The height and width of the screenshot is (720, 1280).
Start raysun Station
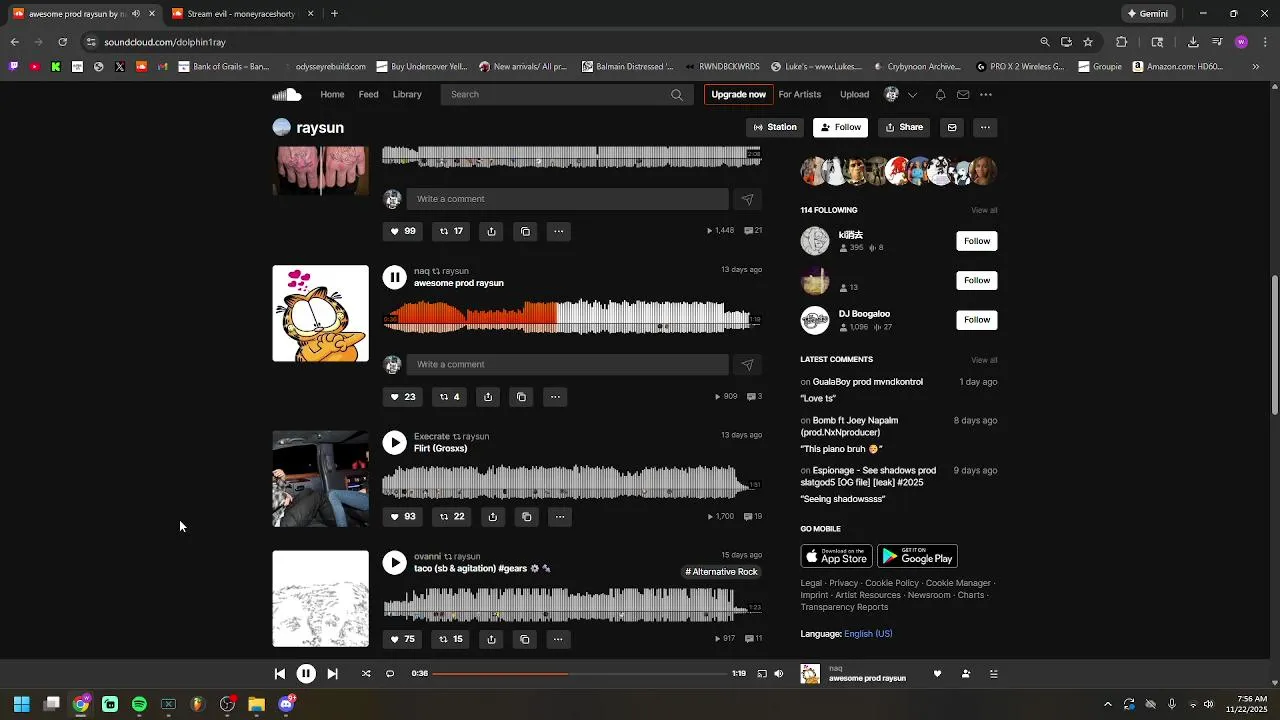point(775,127)
